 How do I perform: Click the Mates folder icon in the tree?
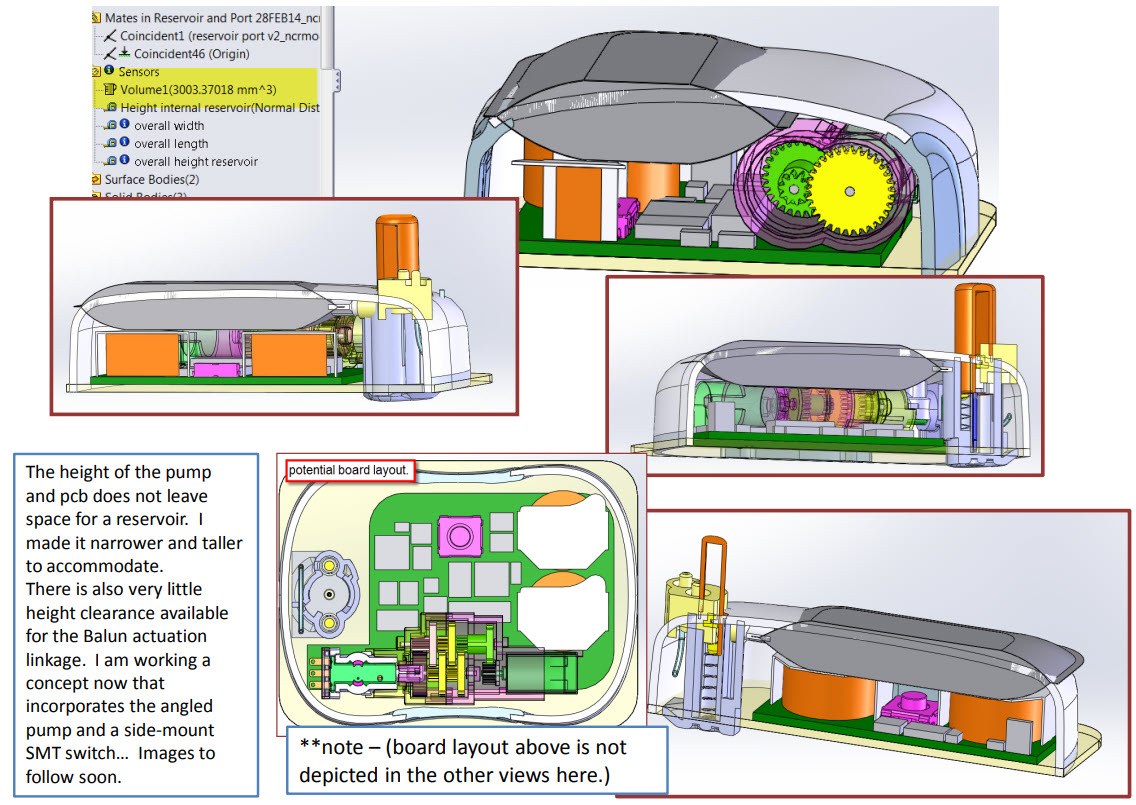[96, 17]
